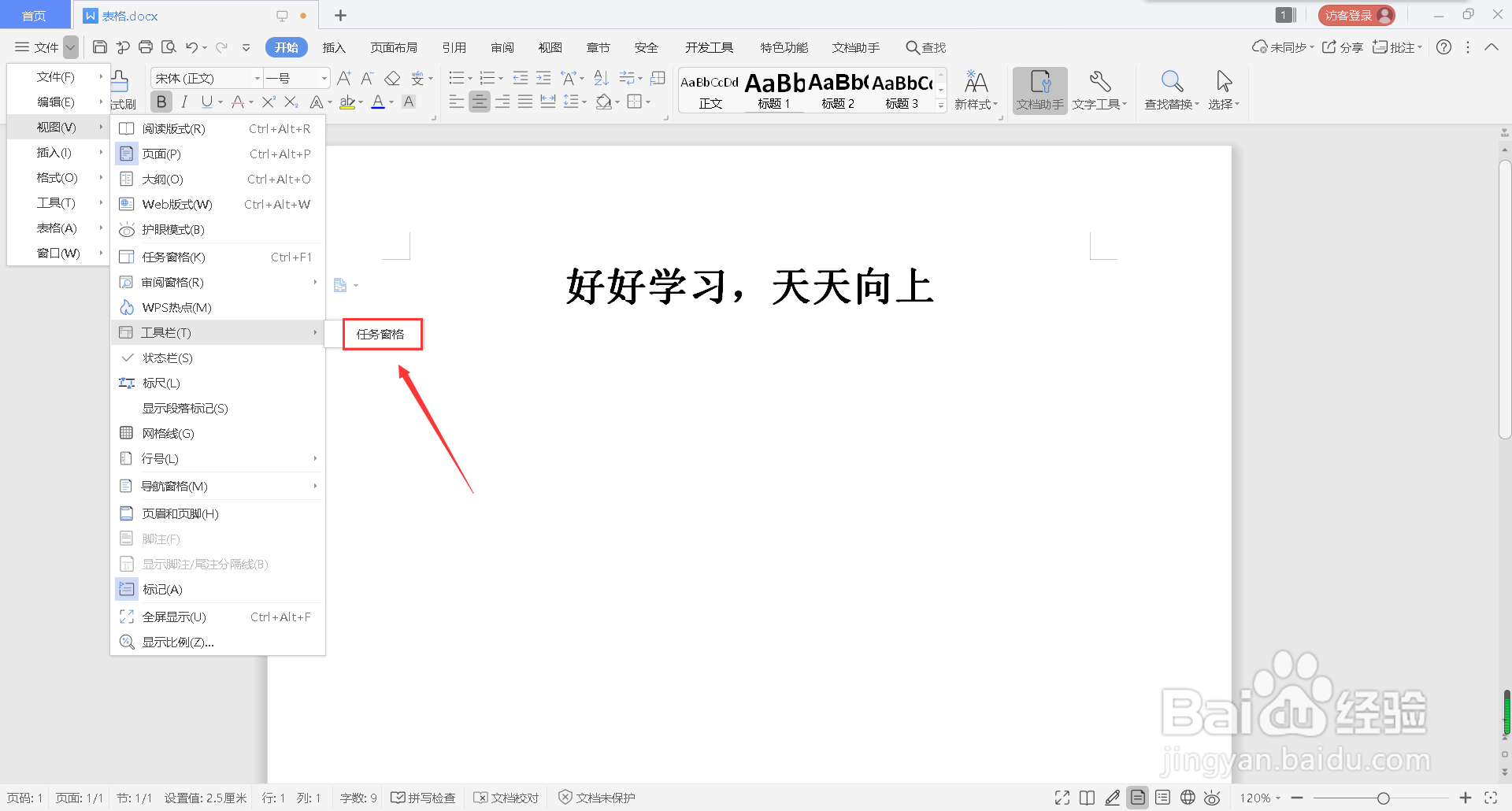
Task: Enter full screen via status bar icon
Action: (x=1062, y=798)
